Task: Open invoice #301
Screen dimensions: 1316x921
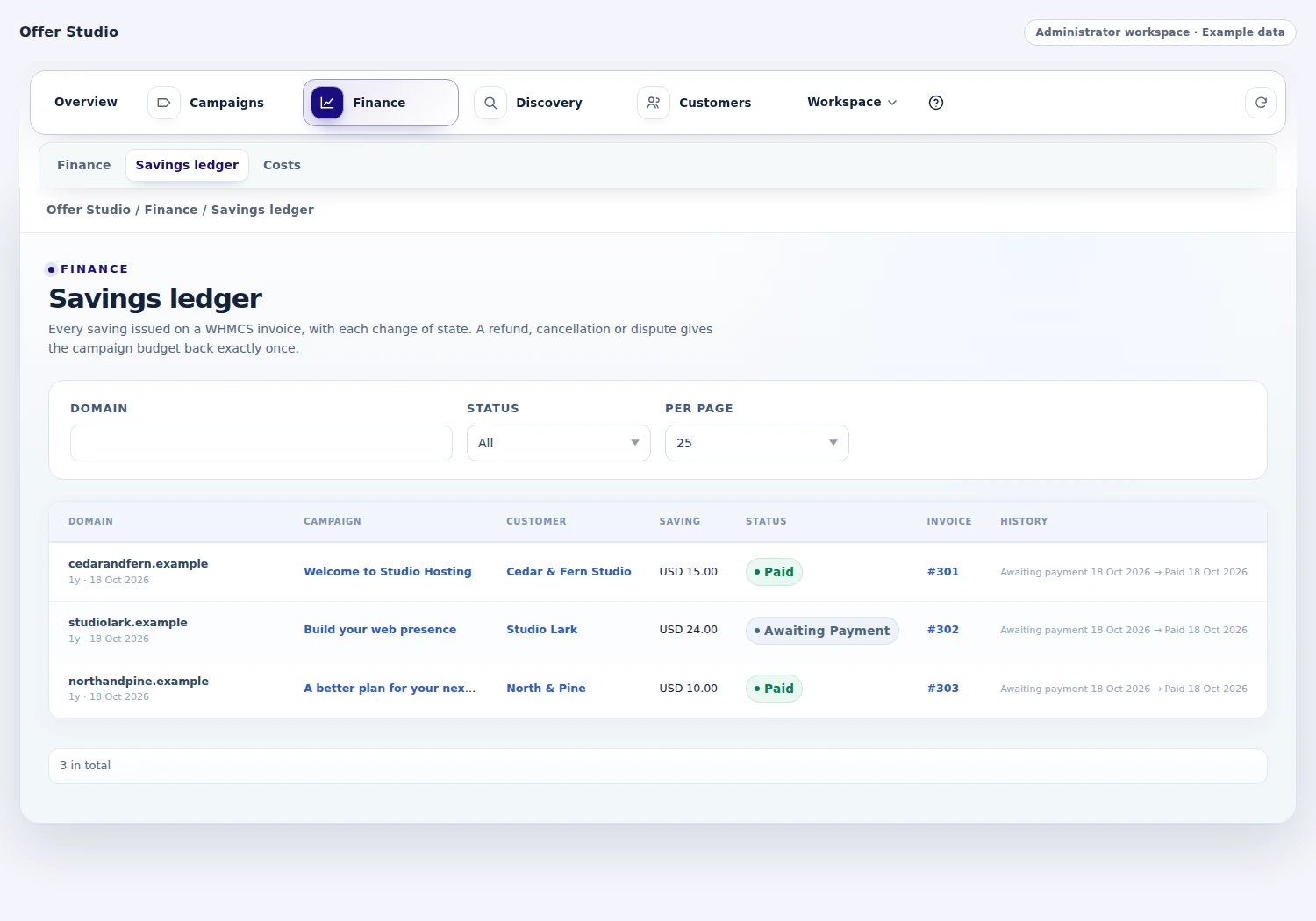Action: [x=943, y=572]
